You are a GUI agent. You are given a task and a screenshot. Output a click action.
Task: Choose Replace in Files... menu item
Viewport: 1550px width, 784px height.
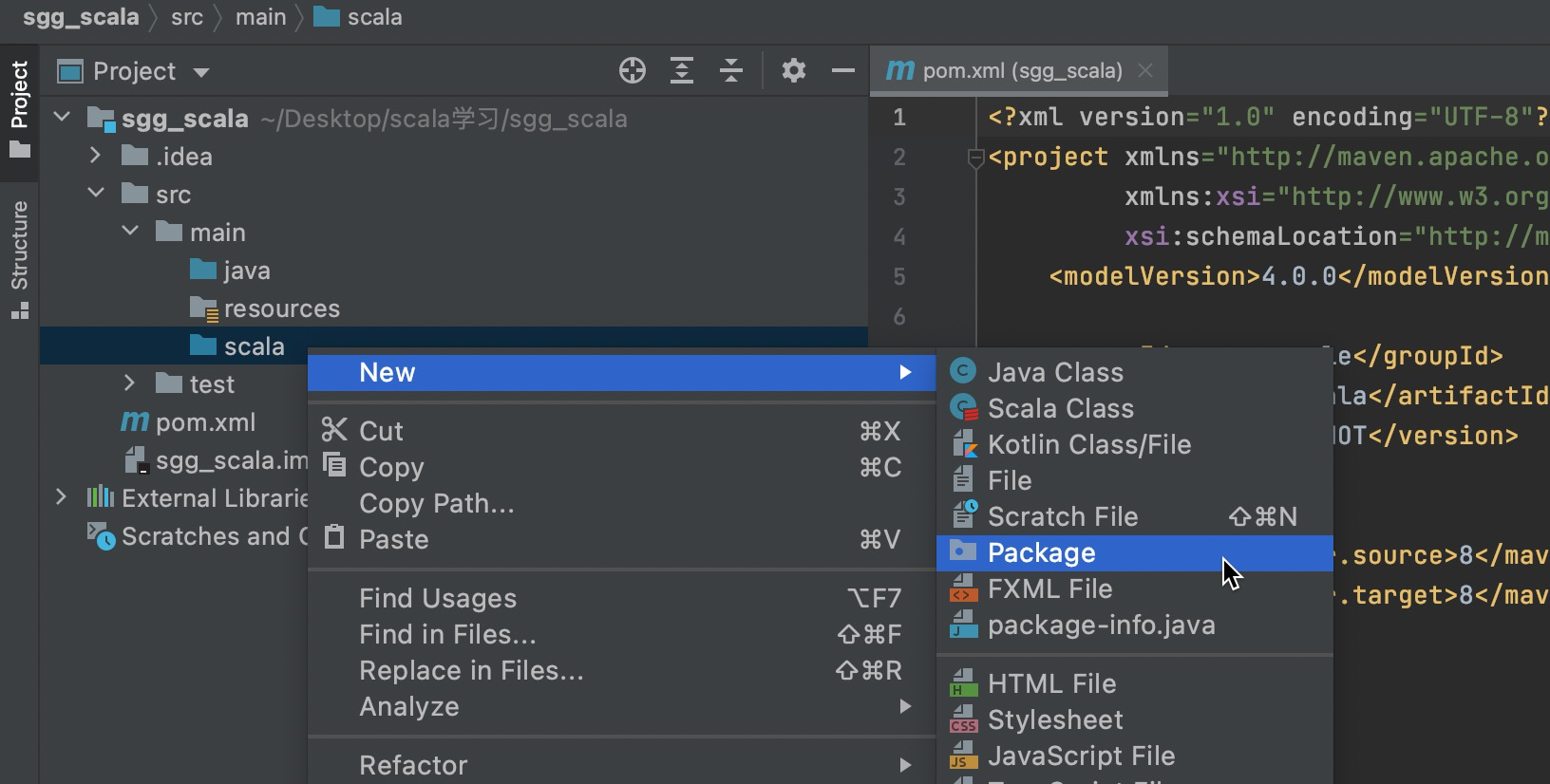coord(621,670)
